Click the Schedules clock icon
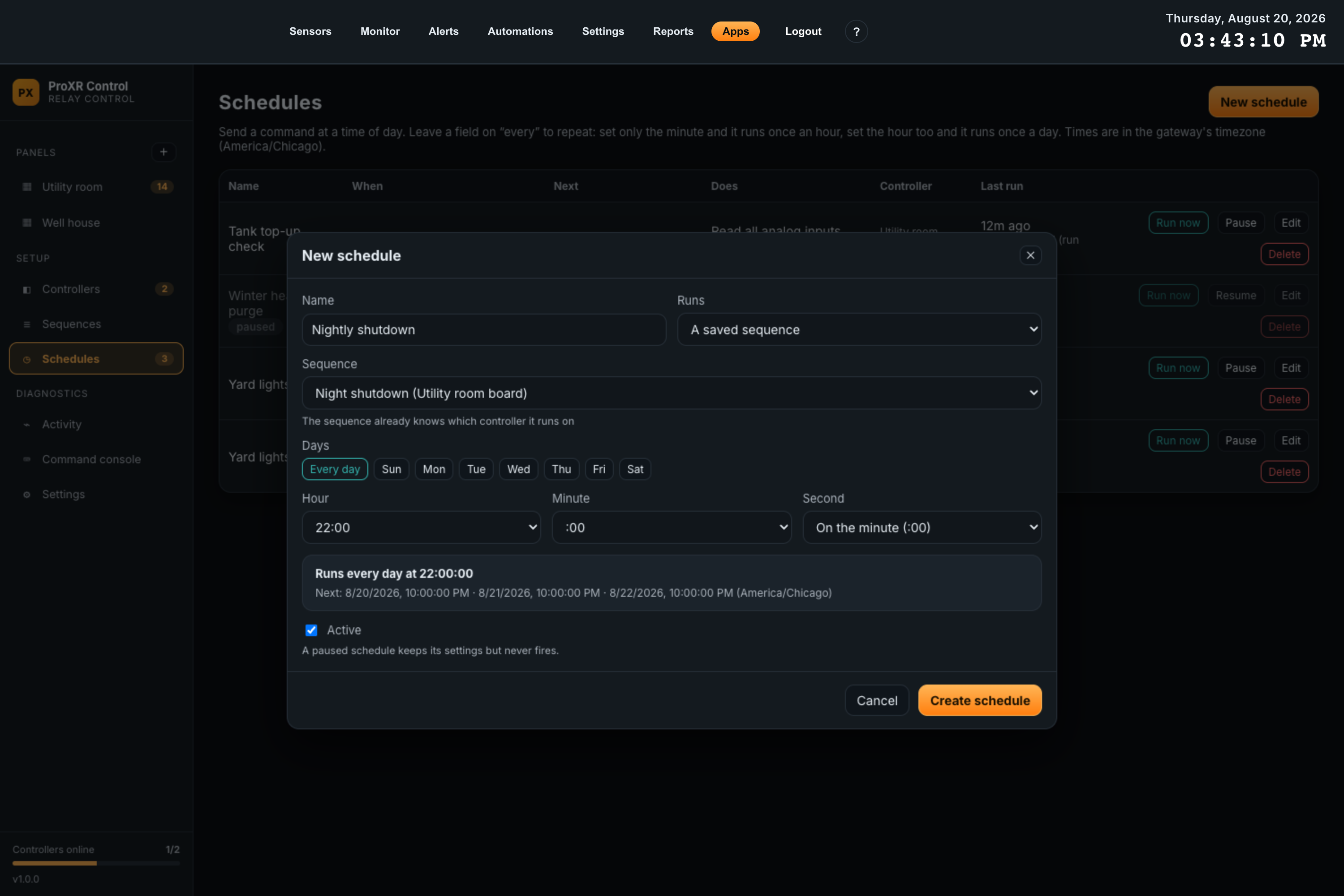The height and width of the screenshot is (896, 1344). [27, 359]
